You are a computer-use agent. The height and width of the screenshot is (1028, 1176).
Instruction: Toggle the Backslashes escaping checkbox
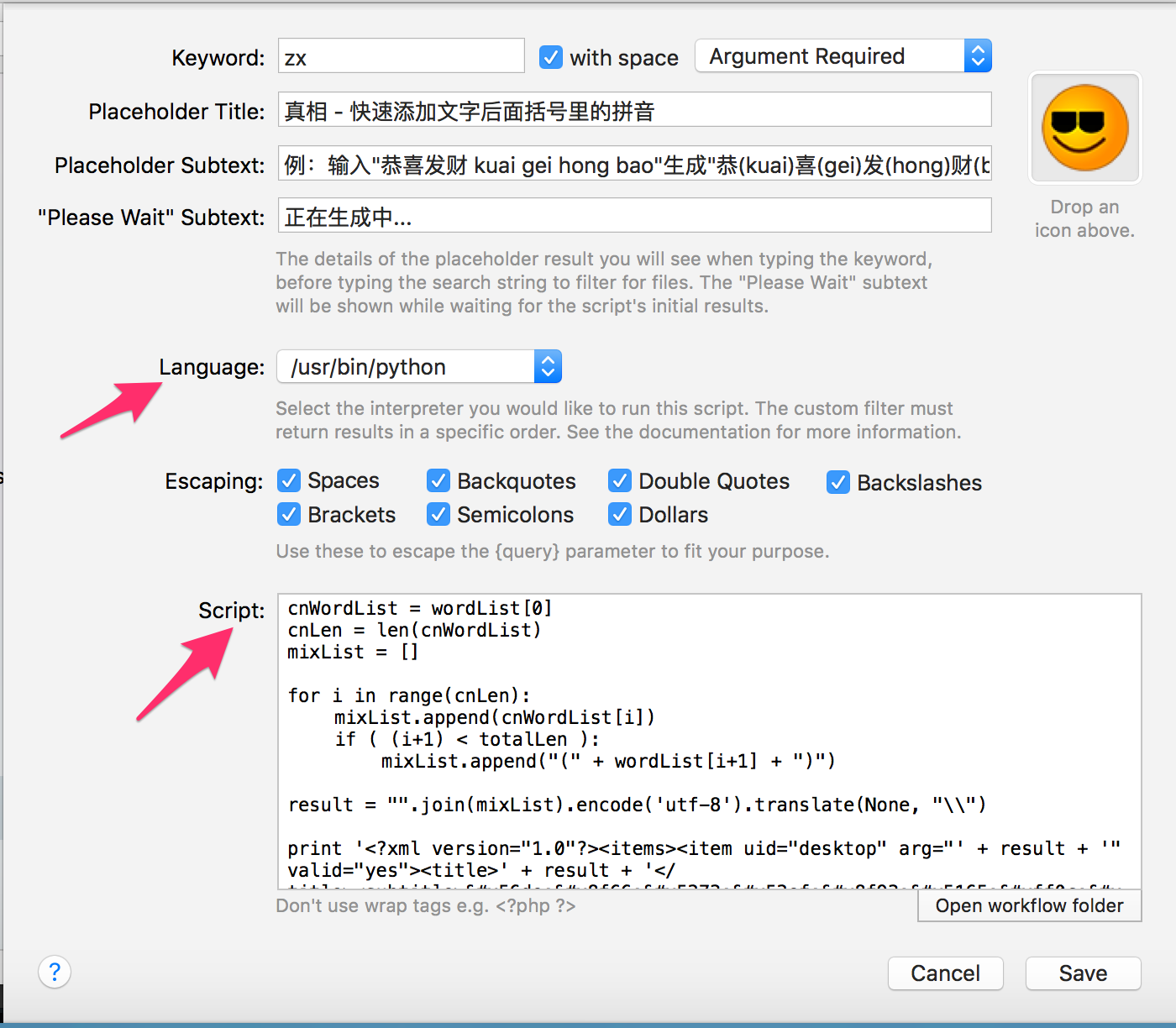[837, 482]
